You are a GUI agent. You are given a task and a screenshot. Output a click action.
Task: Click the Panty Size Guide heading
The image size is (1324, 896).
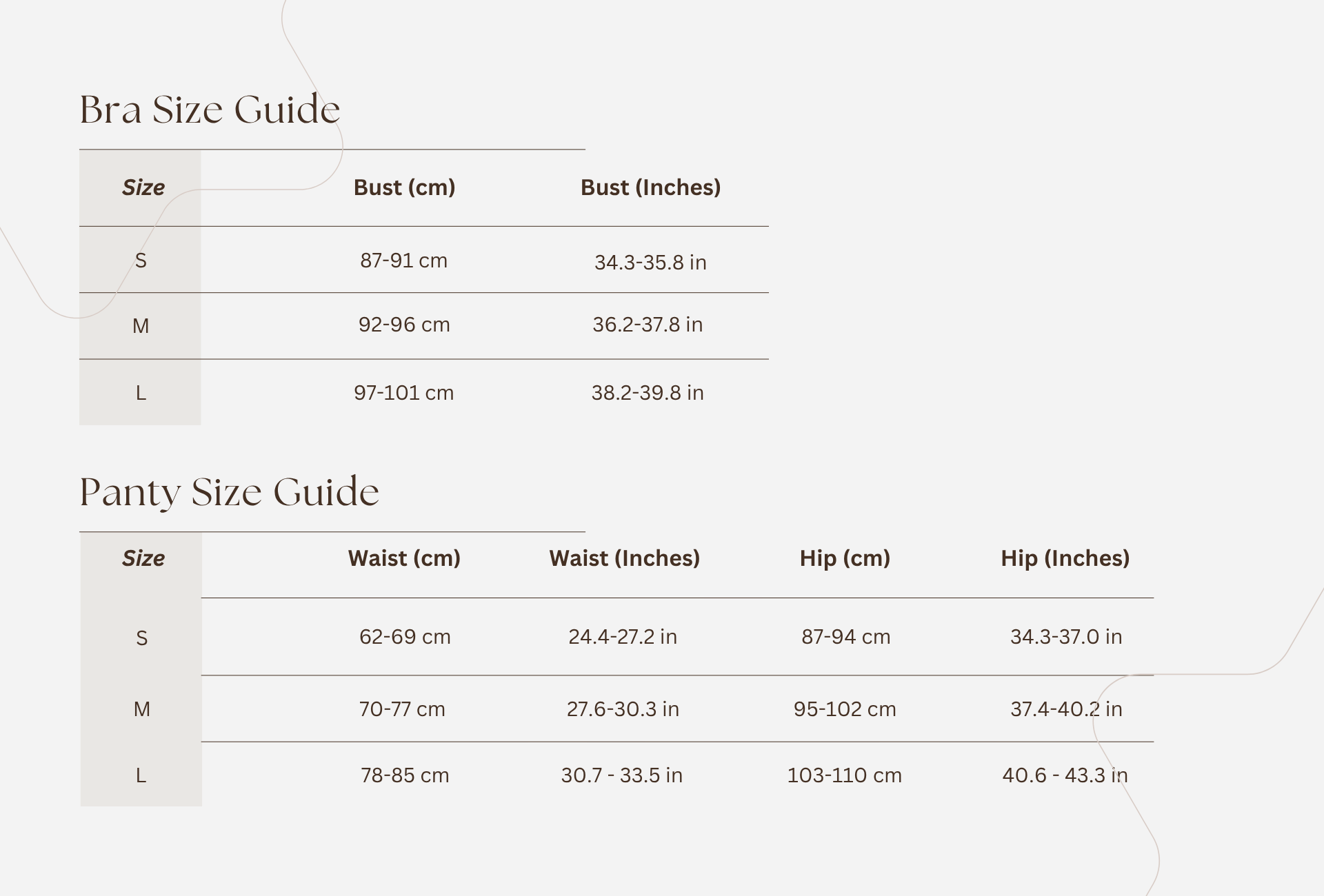pos(229,492)
